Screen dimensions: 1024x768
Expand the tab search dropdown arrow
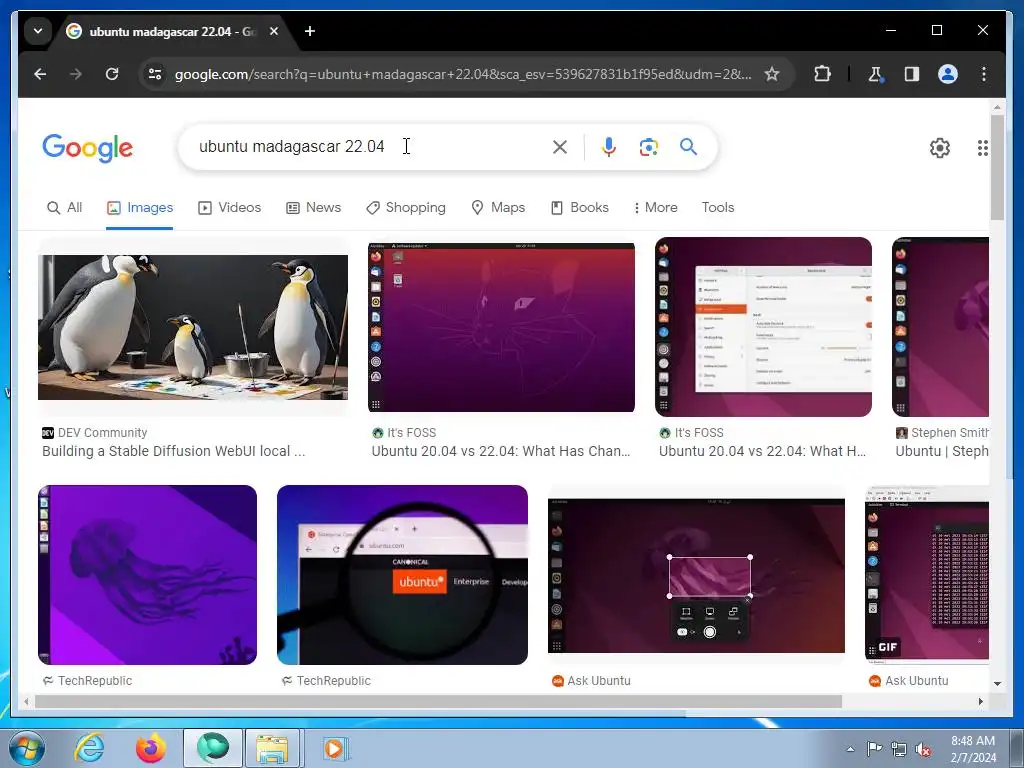(x=38, y=31)
